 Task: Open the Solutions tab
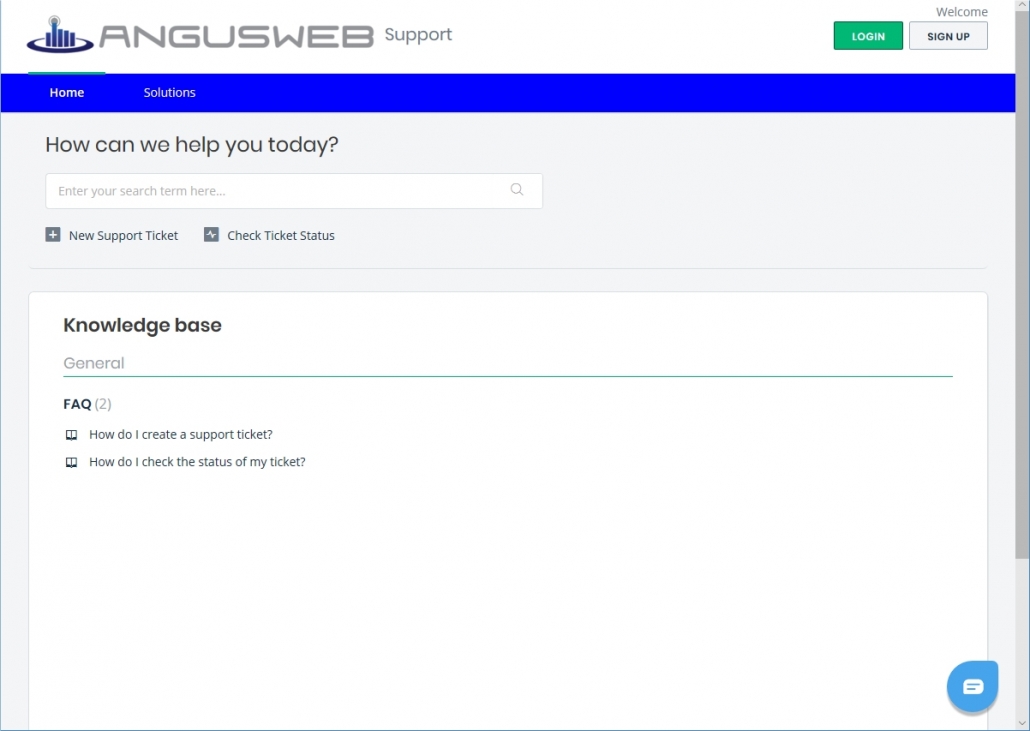(169, 93)
